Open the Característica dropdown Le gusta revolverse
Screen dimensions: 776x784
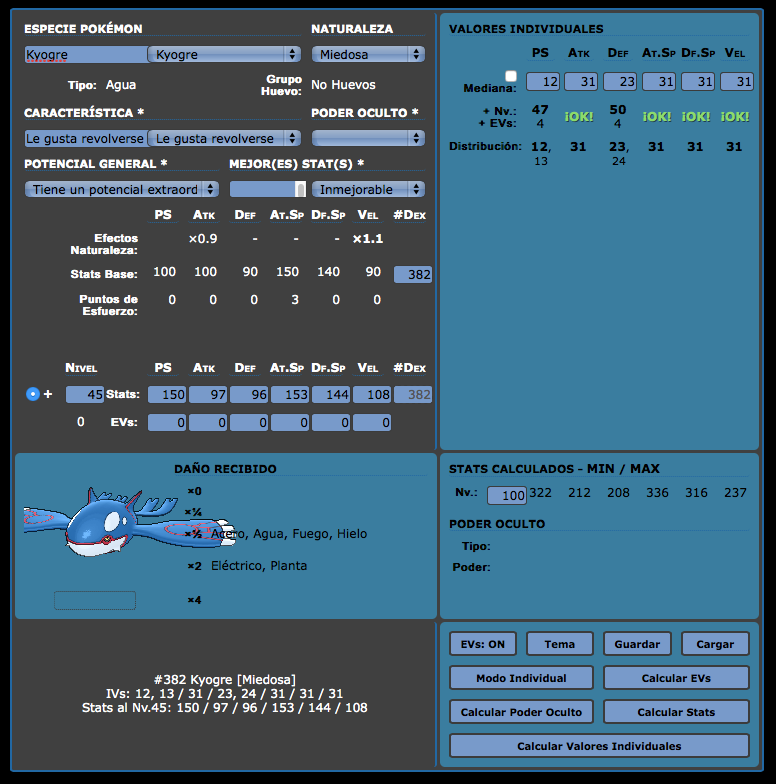[x=224, y=138]
